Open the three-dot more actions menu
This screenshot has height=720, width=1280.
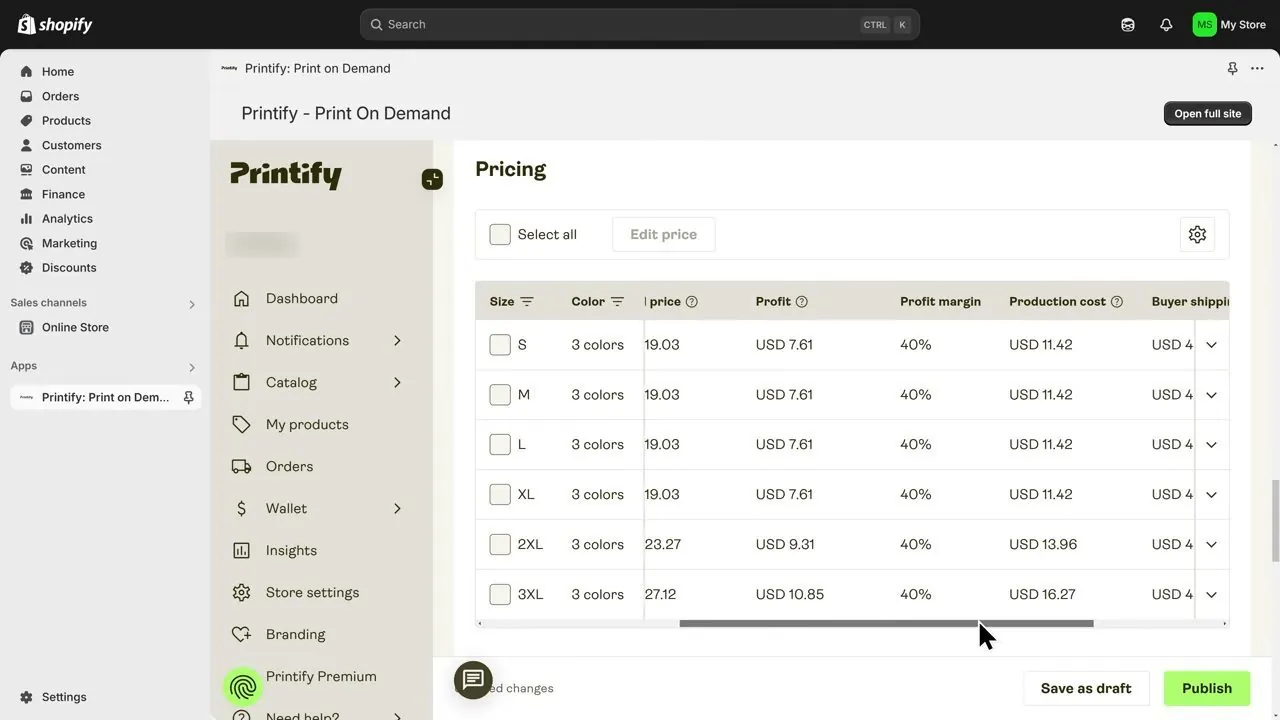pos(1257,68)
